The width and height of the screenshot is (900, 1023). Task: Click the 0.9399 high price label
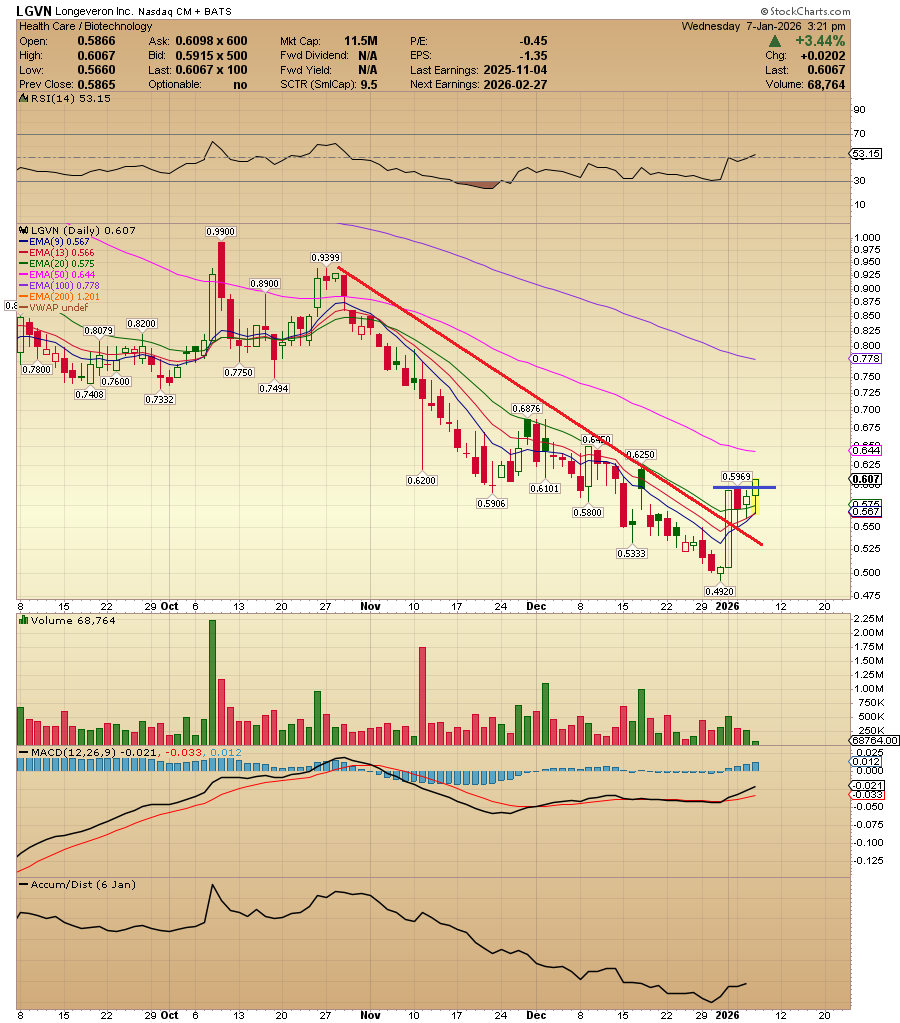pyautogui.click(x=326, y=258)
